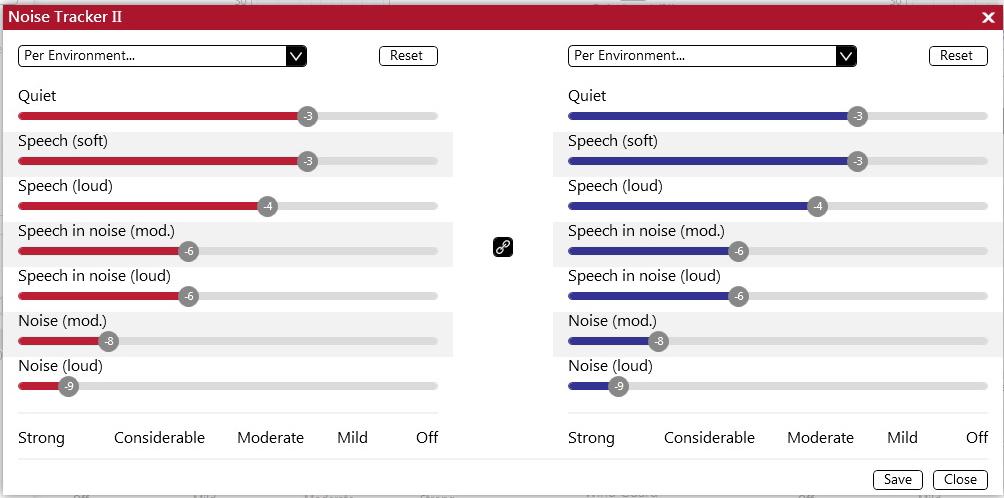Click the left Per Environment combo box
Screen dimensions: 1004x498
coord(163,56)
